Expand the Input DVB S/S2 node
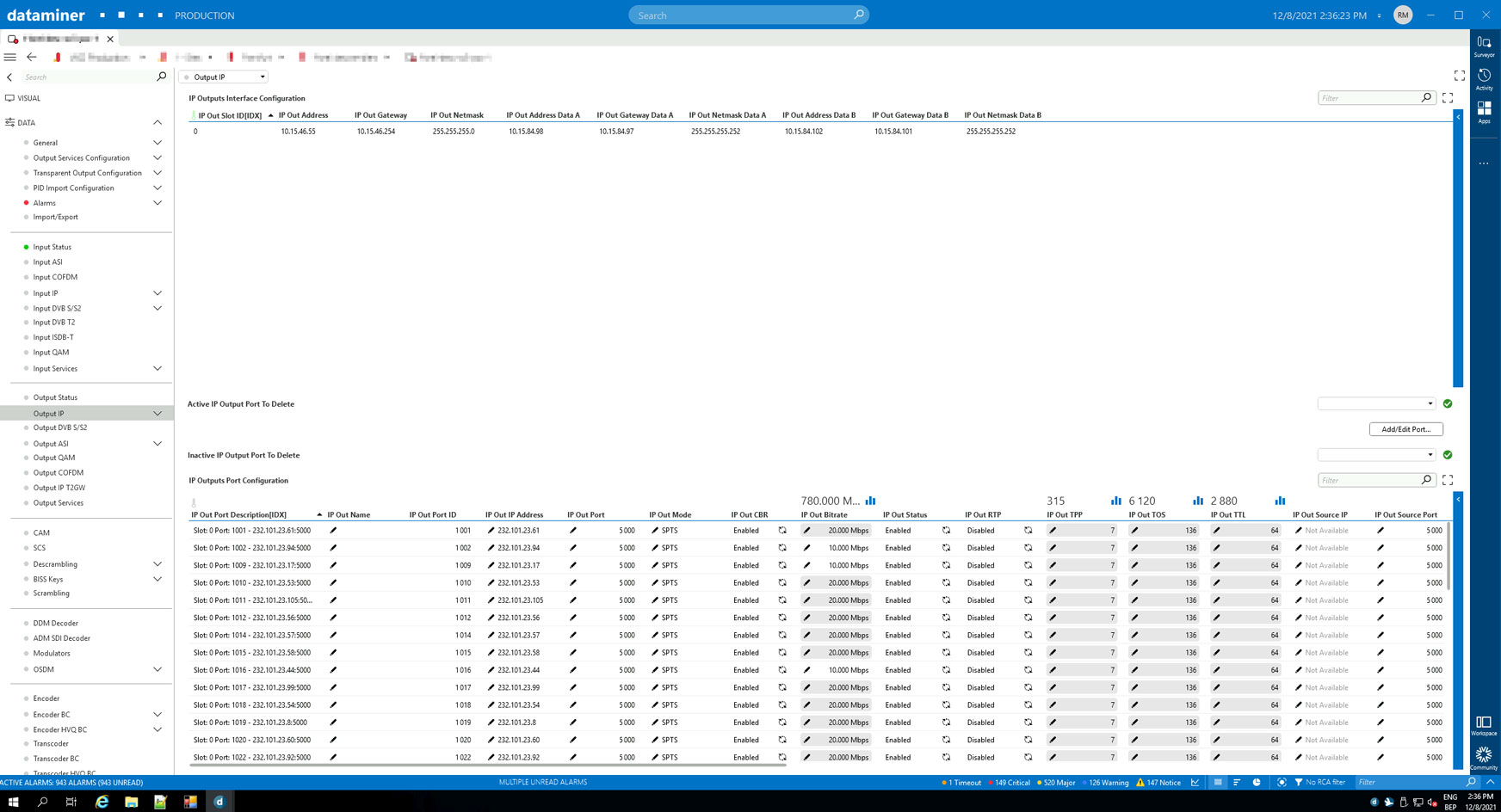The height and width of the screenshot is (812, 1501). point(158,308)
